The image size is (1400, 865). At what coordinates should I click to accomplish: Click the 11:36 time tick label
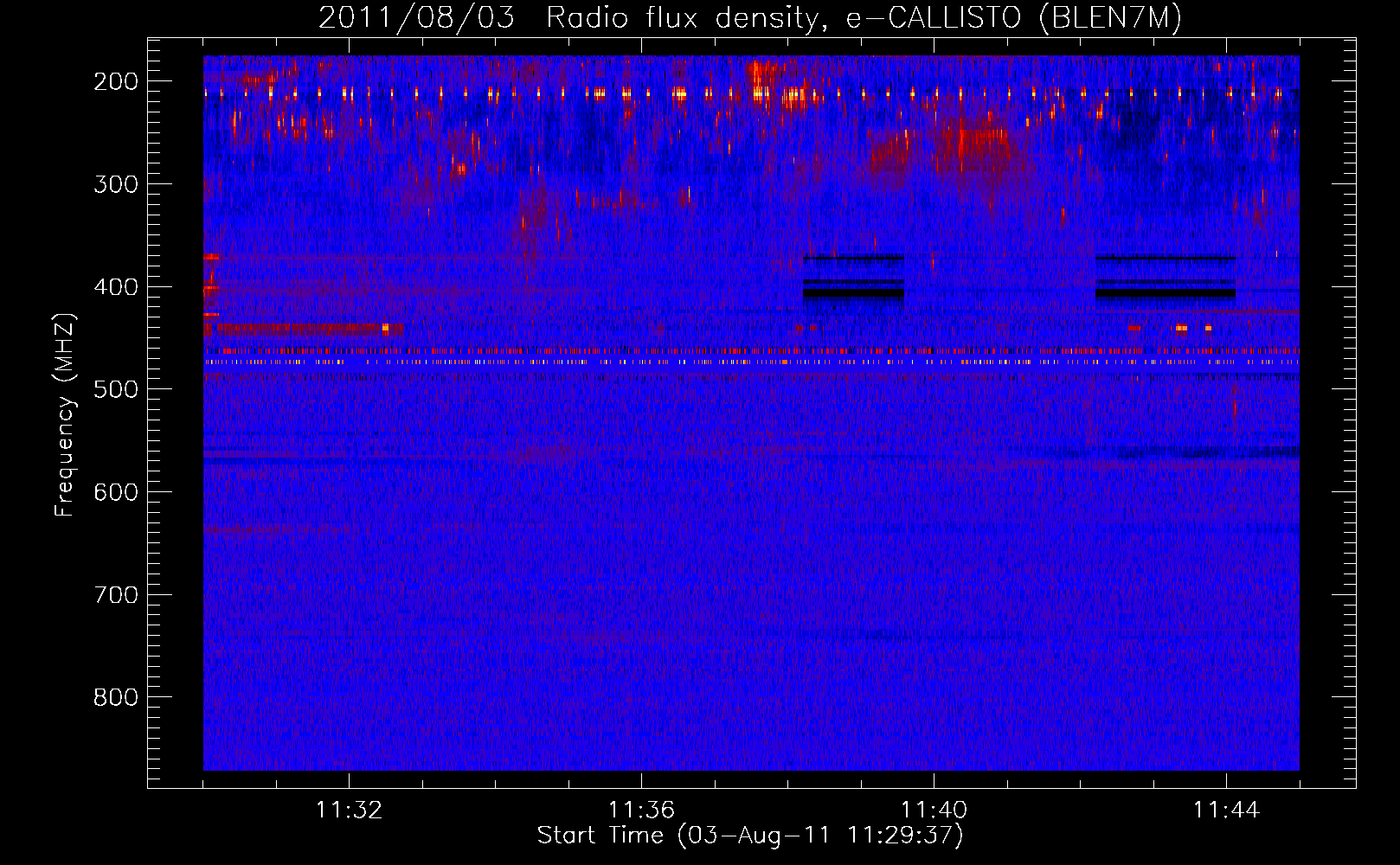coord(641,811)
